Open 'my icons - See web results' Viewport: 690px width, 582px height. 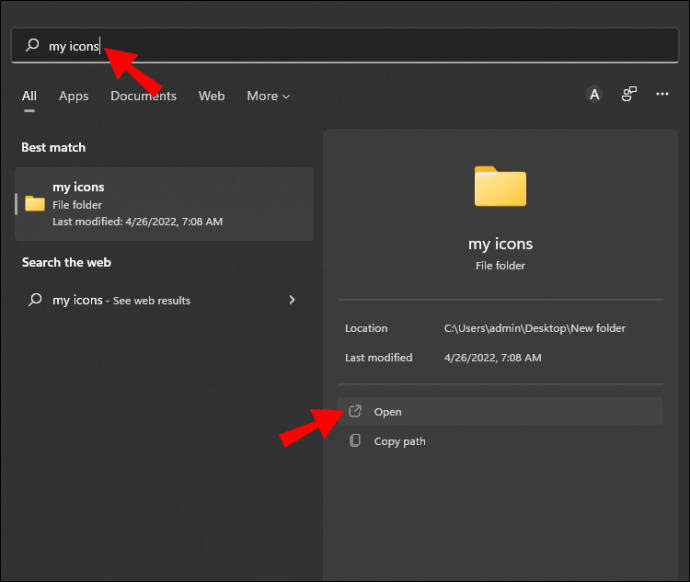click(x=121, y=300)
